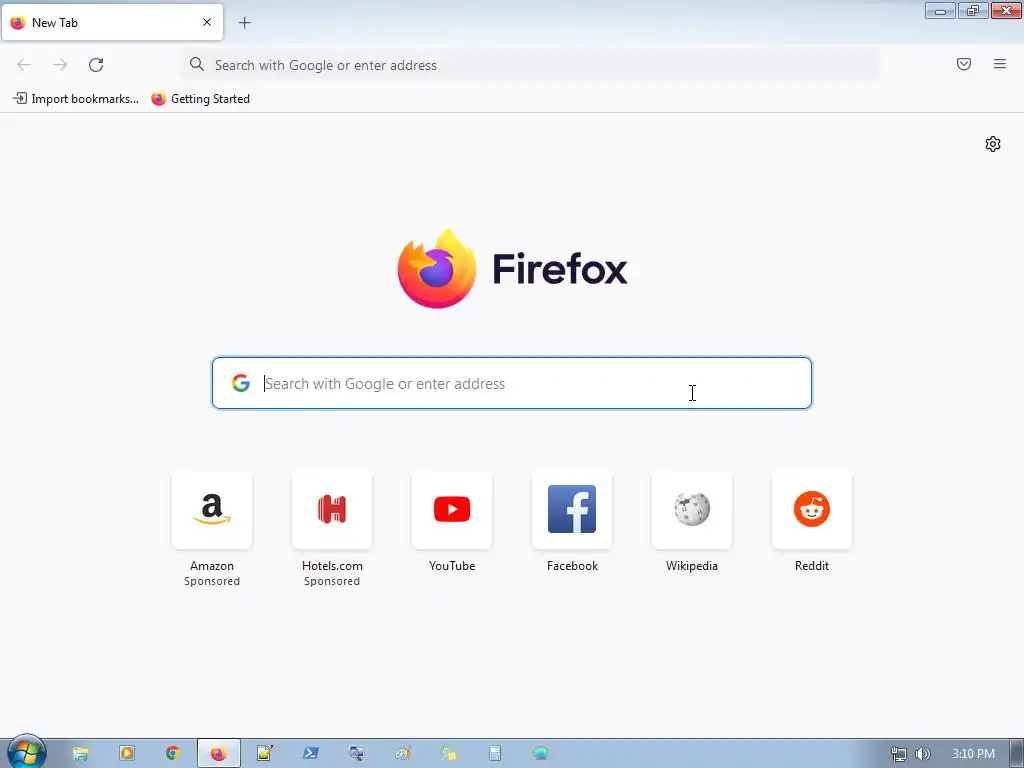
Task: Open the Wikipedia shortcut tile
Action: pos(692,509)
